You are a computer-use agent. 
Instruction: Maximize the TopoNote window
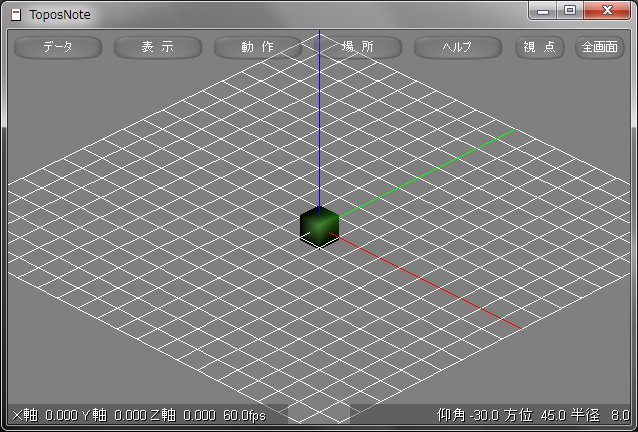[x=570, y=11]
